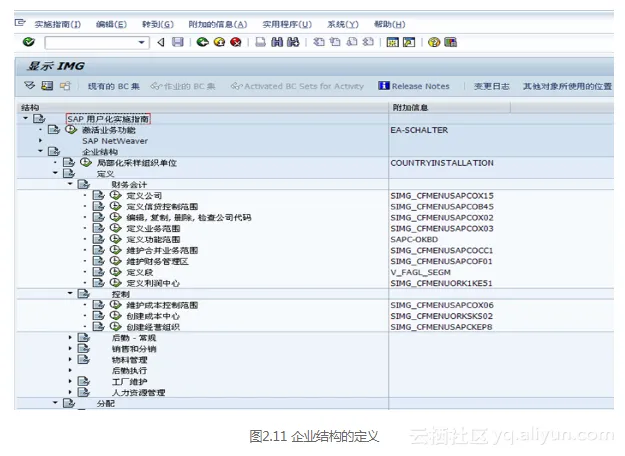Image resolution: width=625 pixels, height=456 pixels.
Task: Click the execute icon for 定义业务范围
Action: [x=116, y=228]
